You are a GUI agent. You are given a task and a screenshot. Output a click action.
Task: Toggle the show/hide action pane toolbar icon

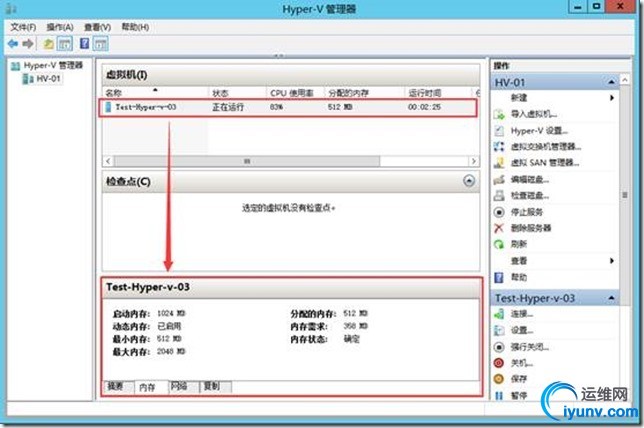tap(101, 44)
